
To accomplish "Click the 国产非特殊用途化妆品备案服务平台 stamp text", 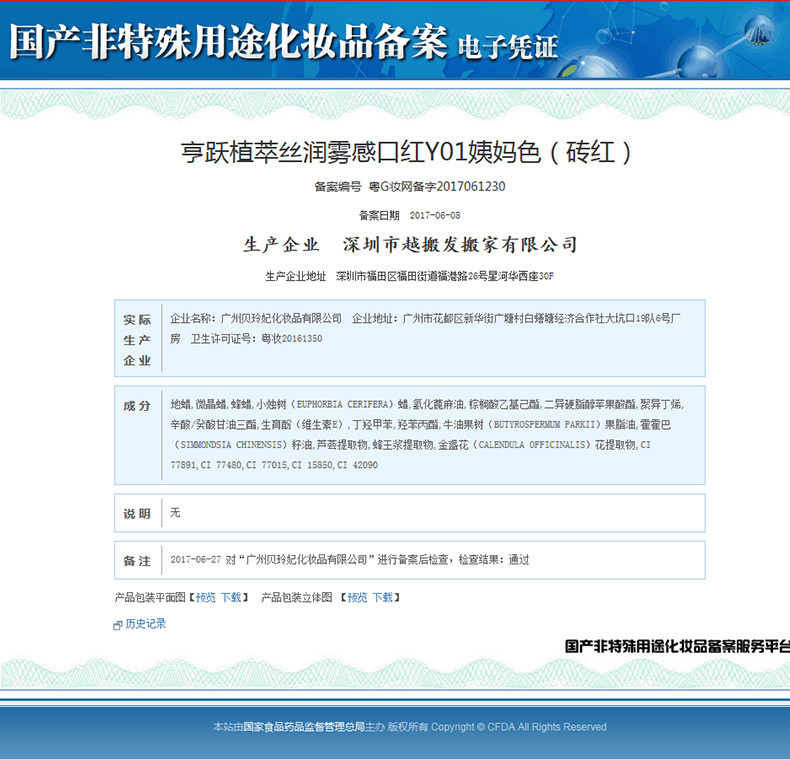I will pyautogui.click(x=677, y=646).
